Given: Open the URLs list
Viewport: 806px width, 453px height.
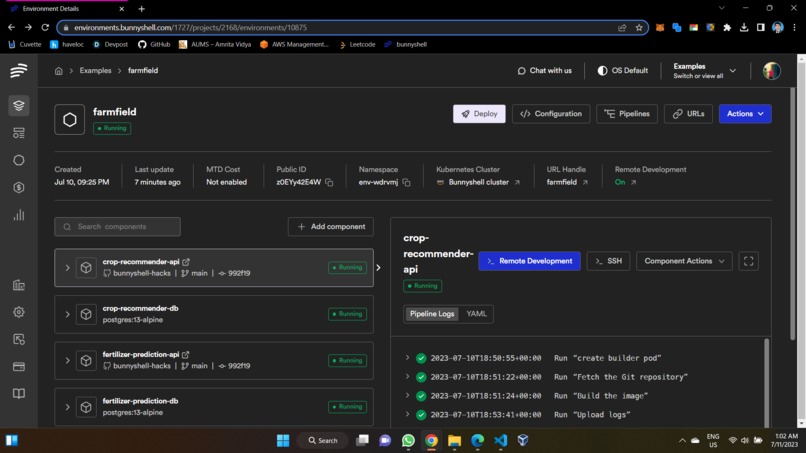Looking at the screenshot, I should click(688, 114).
